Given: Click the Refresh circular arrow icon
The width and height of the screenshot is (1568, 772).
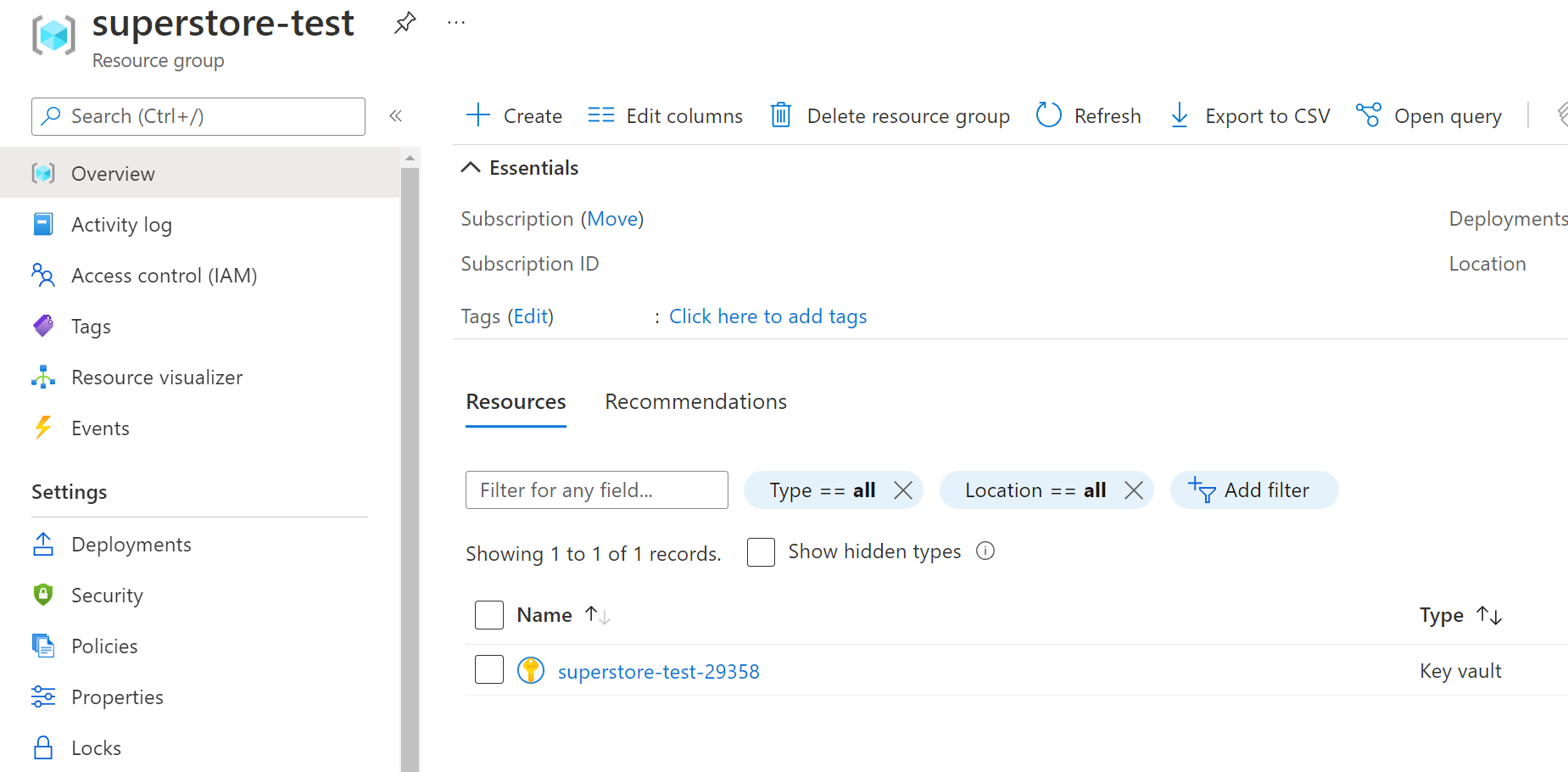Looking at the screenshot, I should (1049, 115).
